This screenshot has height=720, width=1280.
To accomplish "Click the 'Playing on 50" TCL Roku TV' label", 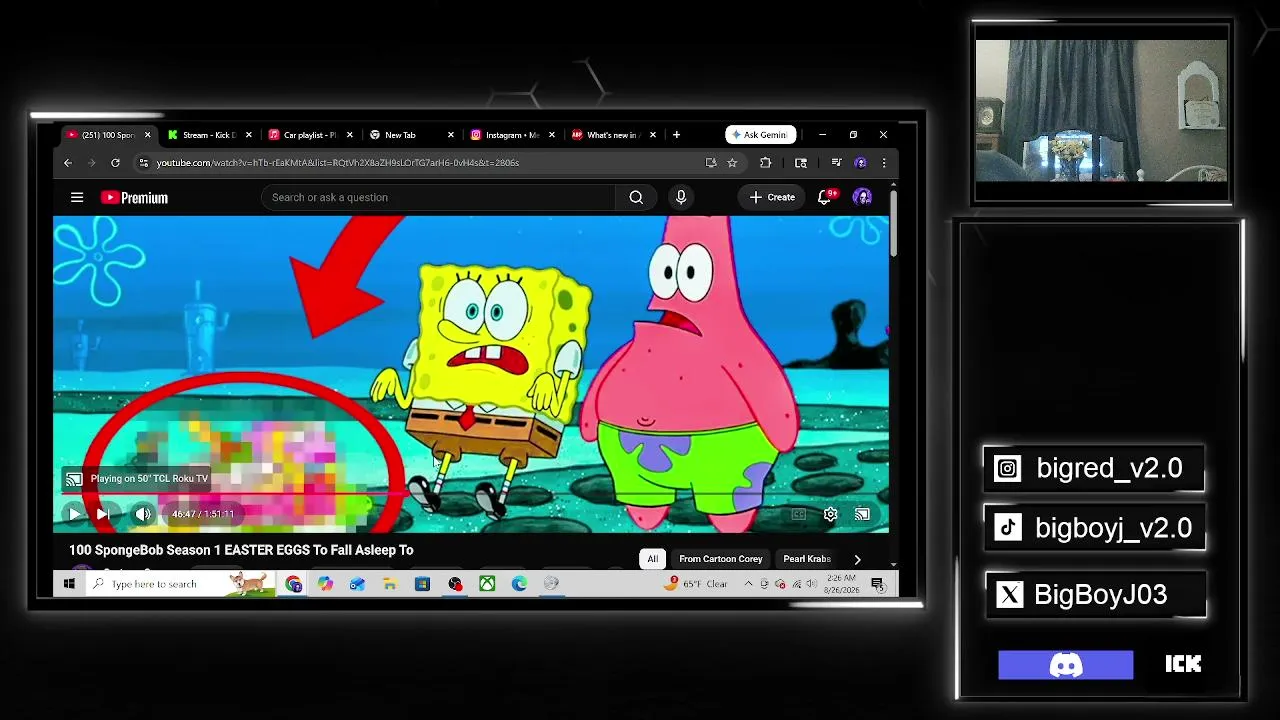I will 149,478.
